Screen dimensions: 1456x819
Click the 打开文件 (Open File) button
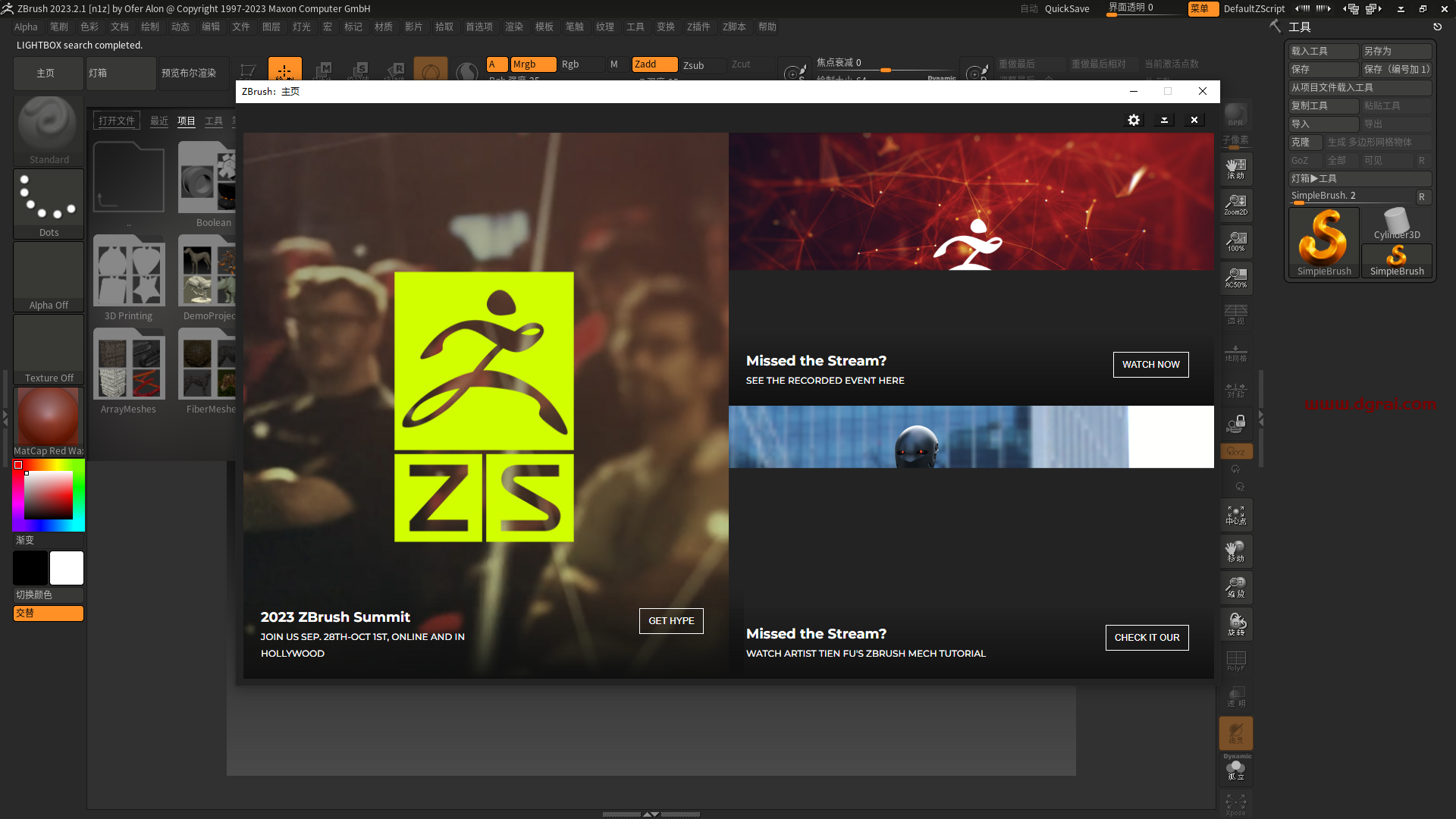117,121
